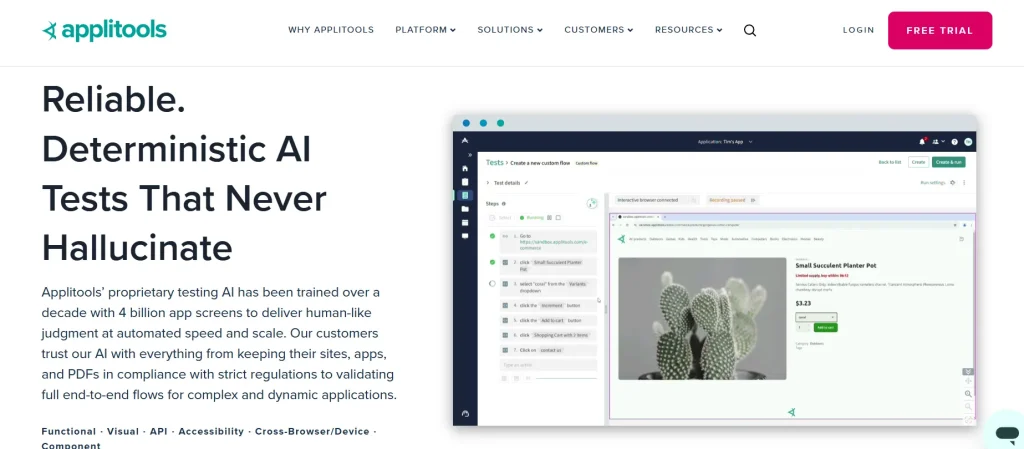
Task: Open SOLUTIONS dropdown menu
Action: point(510,30)
